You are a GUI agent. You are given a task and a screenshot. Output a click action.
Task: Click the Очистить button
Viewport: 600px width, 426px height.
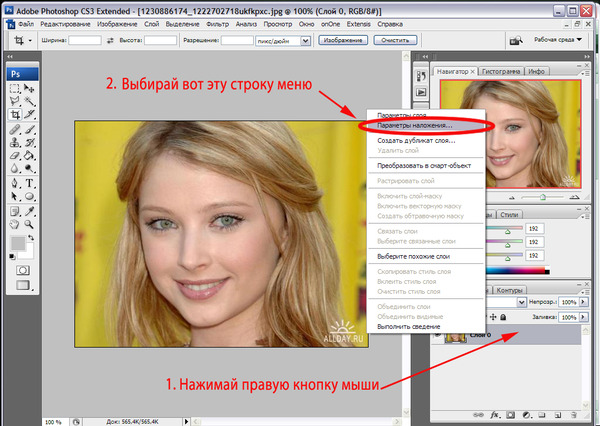(395, 40)
